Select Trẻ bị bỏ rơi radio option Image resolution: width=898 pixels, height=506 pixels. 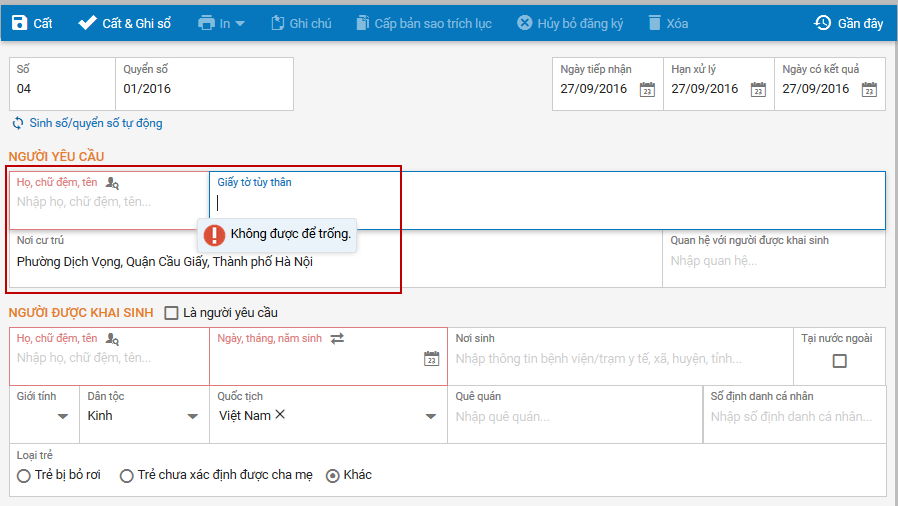point(24,476)
